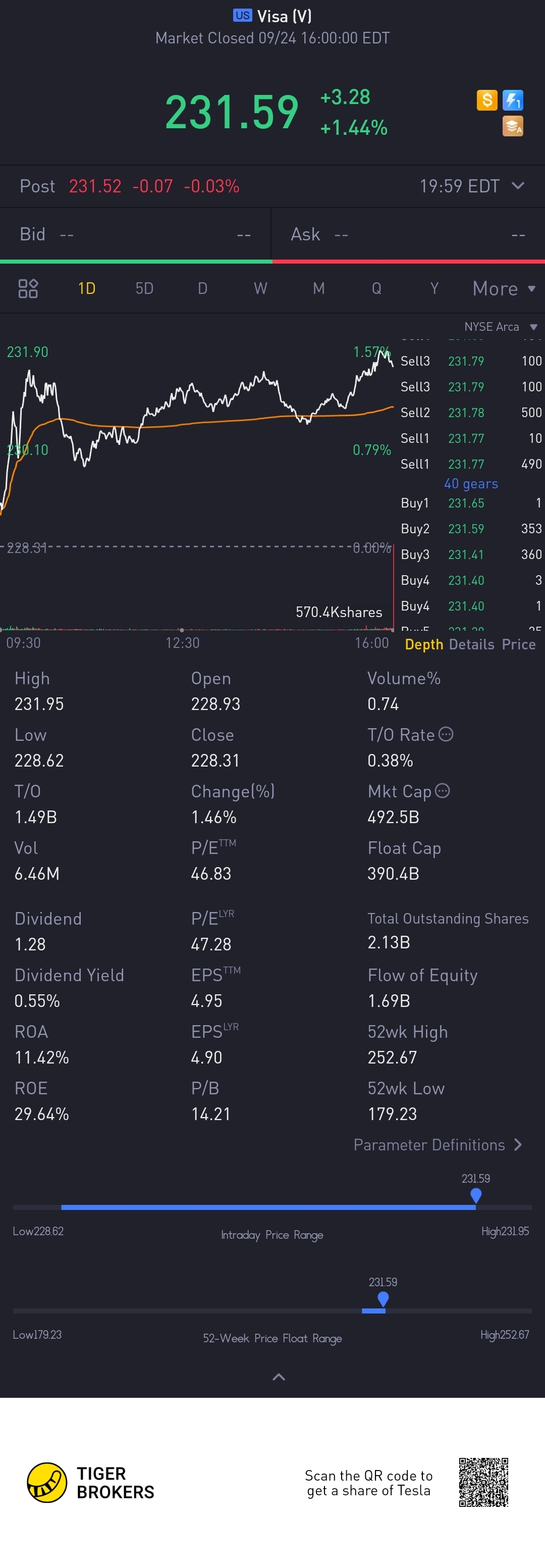
Task: Tap the ROE value 29.64%
Action: [x=41, y=1114]
